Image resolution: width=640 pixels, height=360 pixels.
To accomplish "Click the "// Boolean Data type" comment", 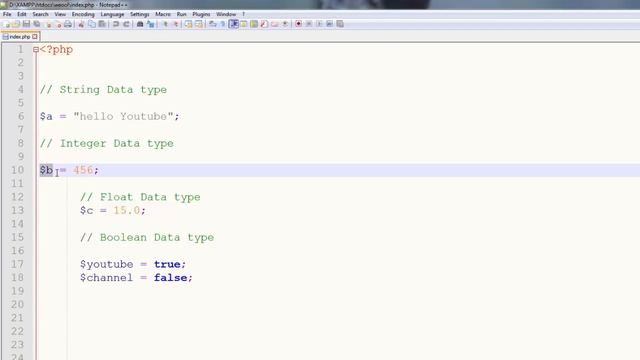I will tap(147, 238).
